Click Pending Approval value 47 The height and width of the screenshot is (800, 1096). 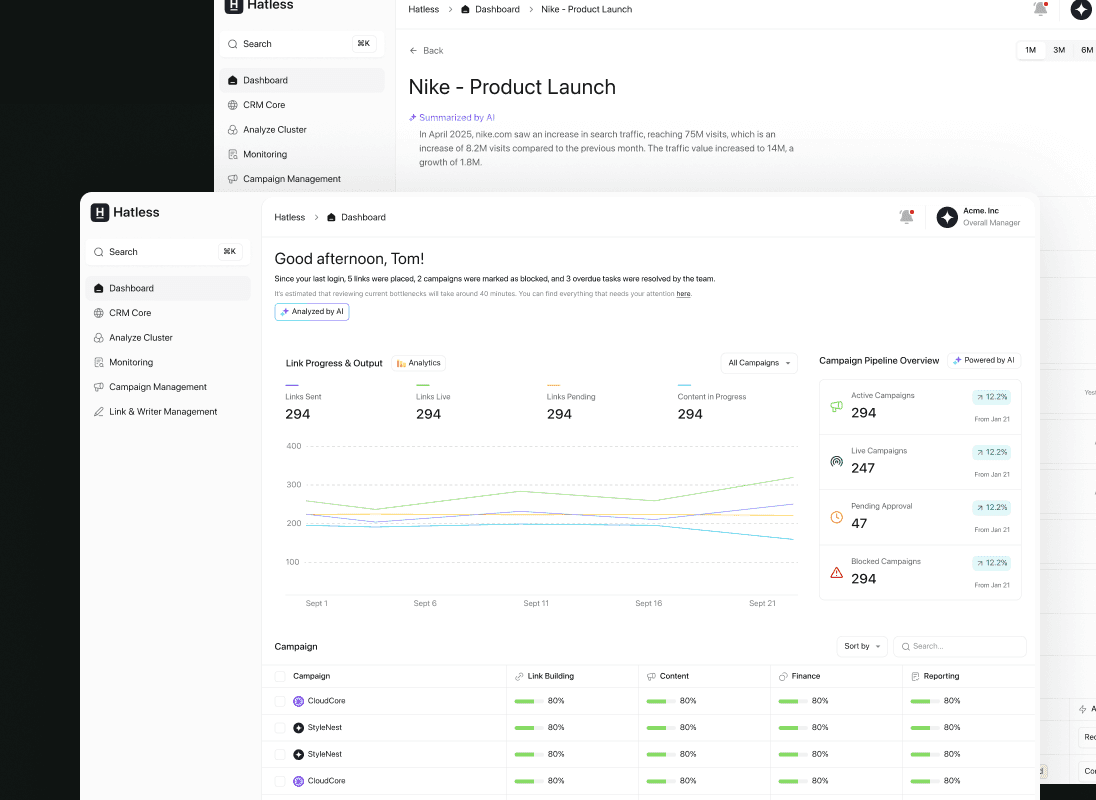tap(859, 523)
